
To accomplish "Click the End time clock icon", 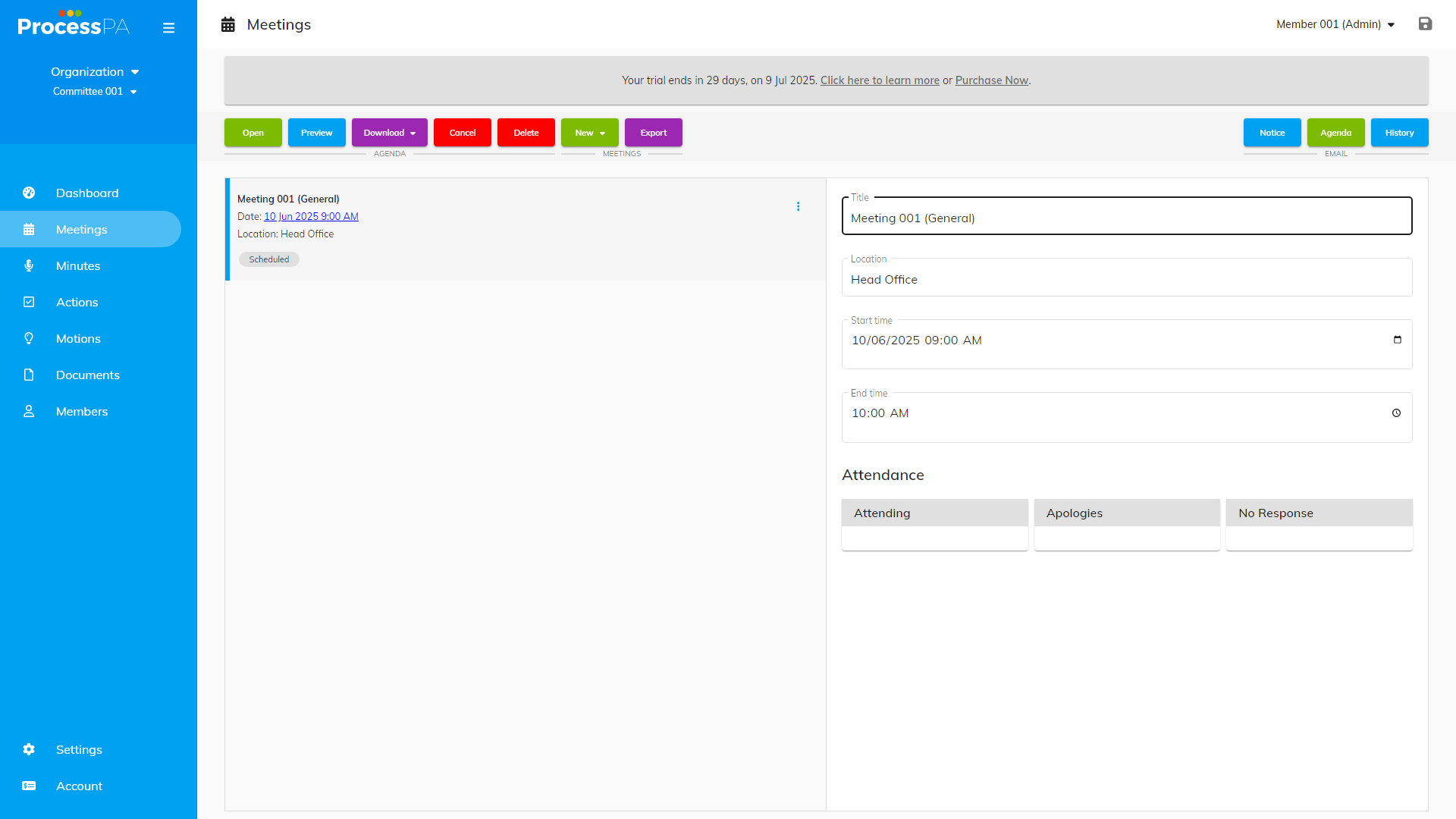I will point(1396,413).
